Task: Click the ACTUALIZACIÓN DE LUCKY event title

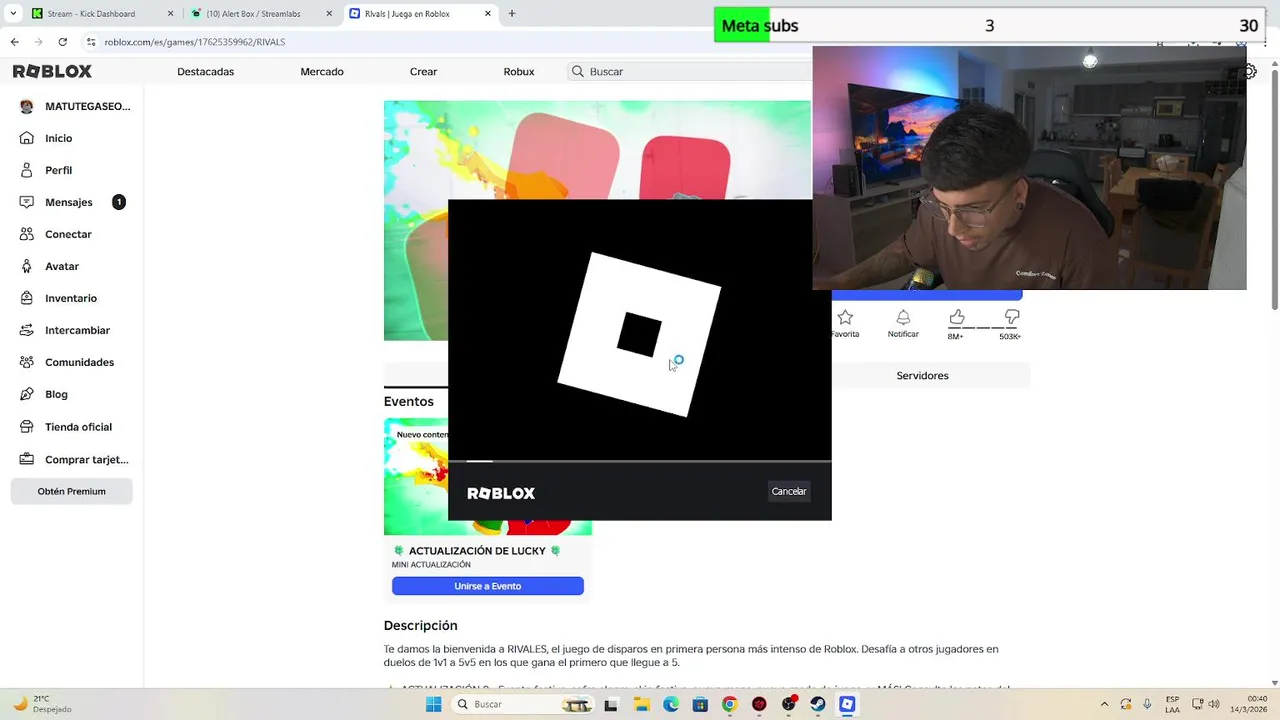Action: tap(477, 551)
